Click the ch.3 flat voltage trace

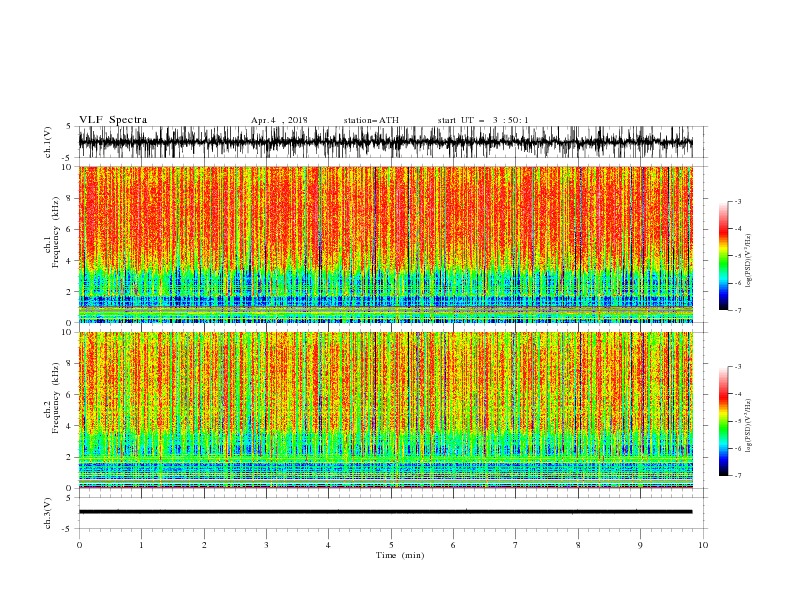pos(385,512)
